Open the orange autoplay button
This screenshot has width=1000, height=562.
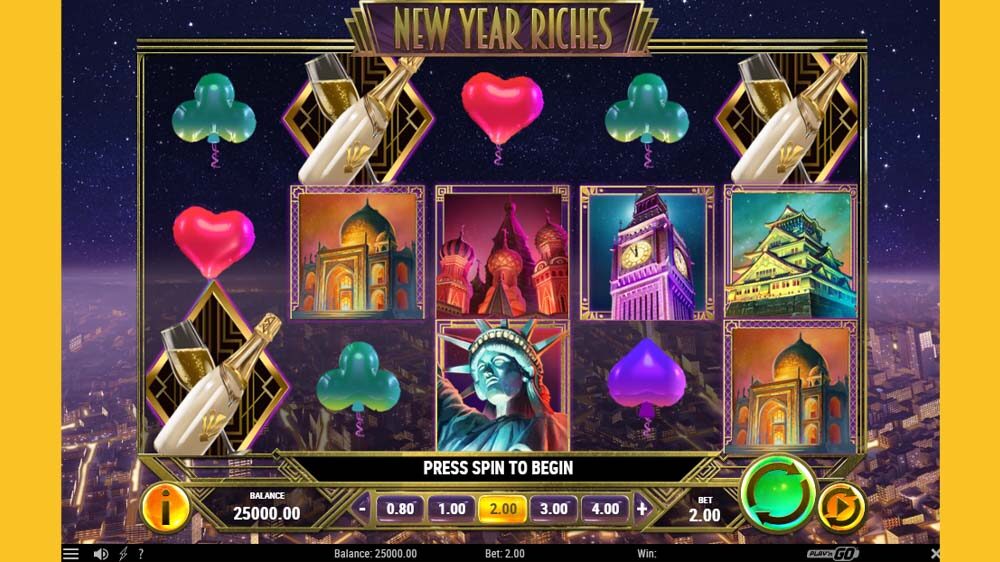pos(841,508)
